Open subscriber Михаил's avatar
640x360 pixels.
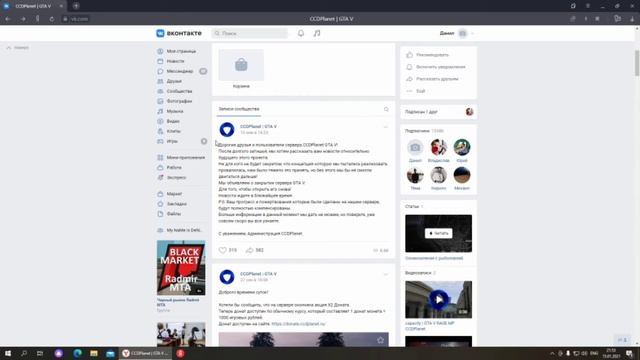(x=462, y=175)
